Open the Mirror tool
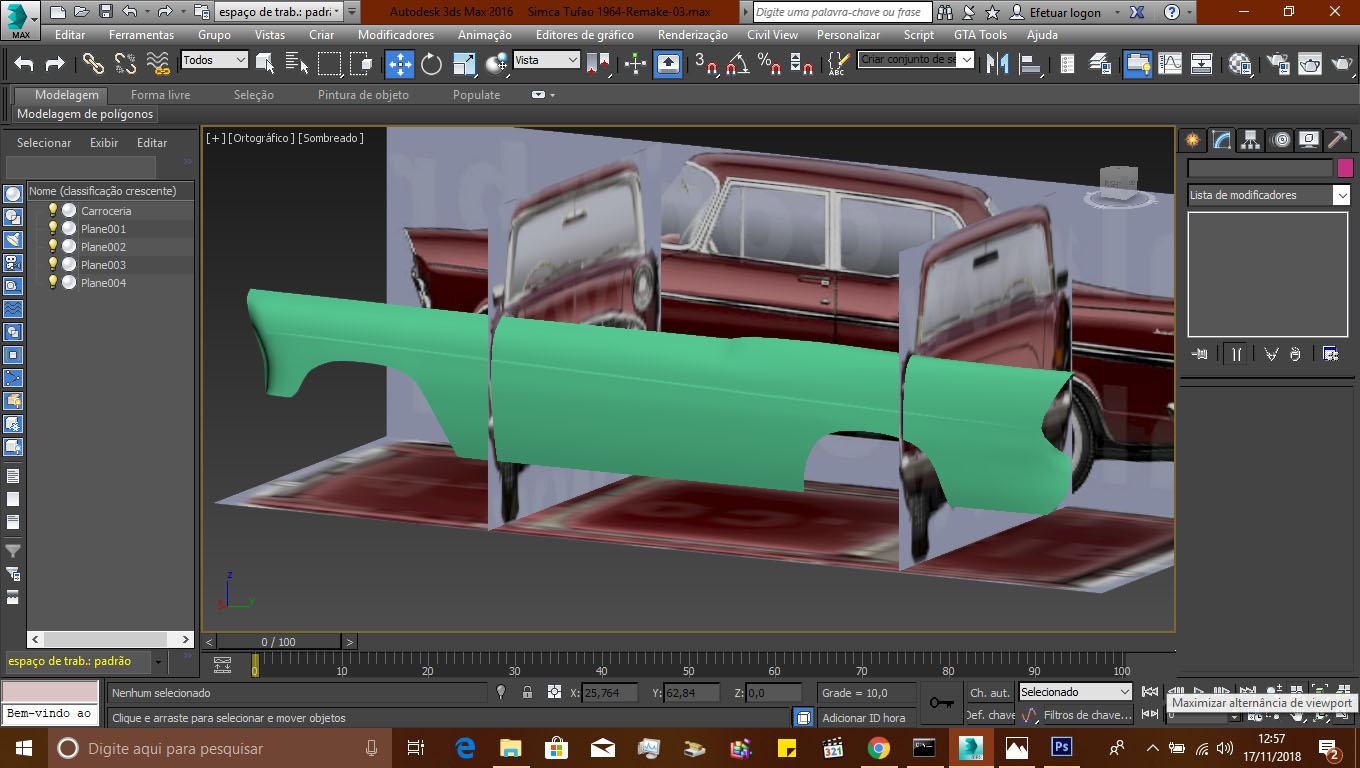 coord(997,64)
